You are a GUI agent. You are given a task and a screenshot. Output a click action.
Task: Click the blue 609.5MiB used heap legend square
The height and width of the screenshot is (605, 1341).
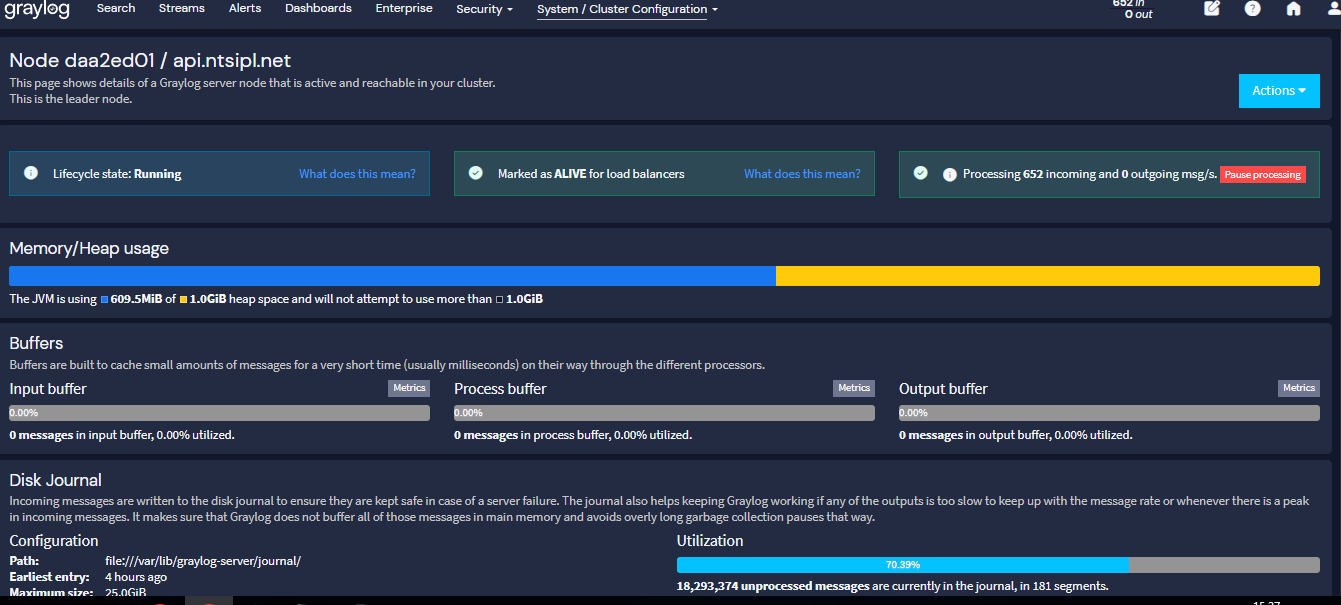tap(104, 299)
